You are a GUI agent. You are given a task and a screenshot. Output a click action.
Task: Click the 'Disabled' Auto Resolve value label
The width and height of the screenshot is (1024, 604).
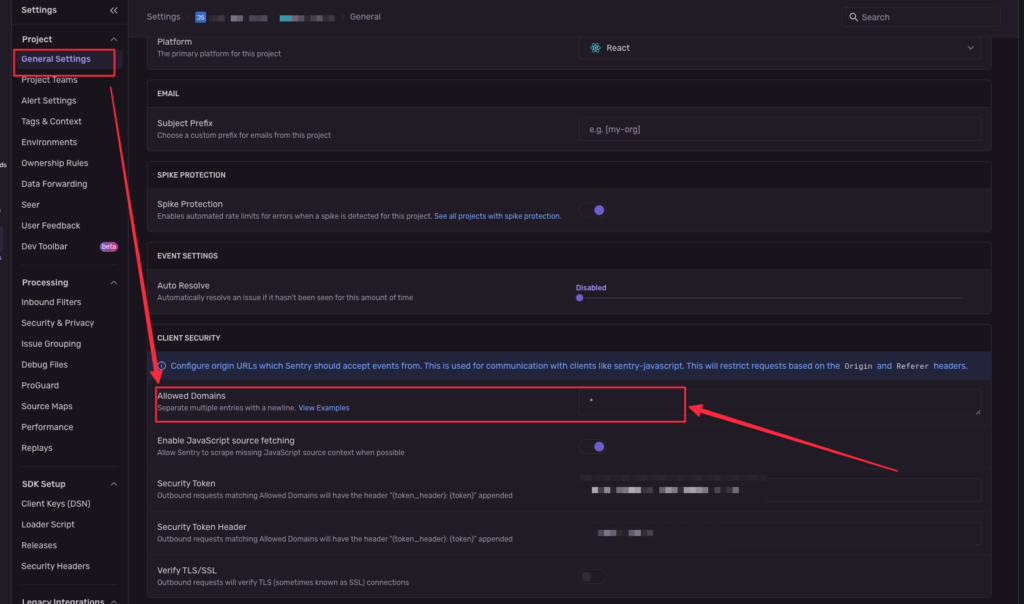591,288
